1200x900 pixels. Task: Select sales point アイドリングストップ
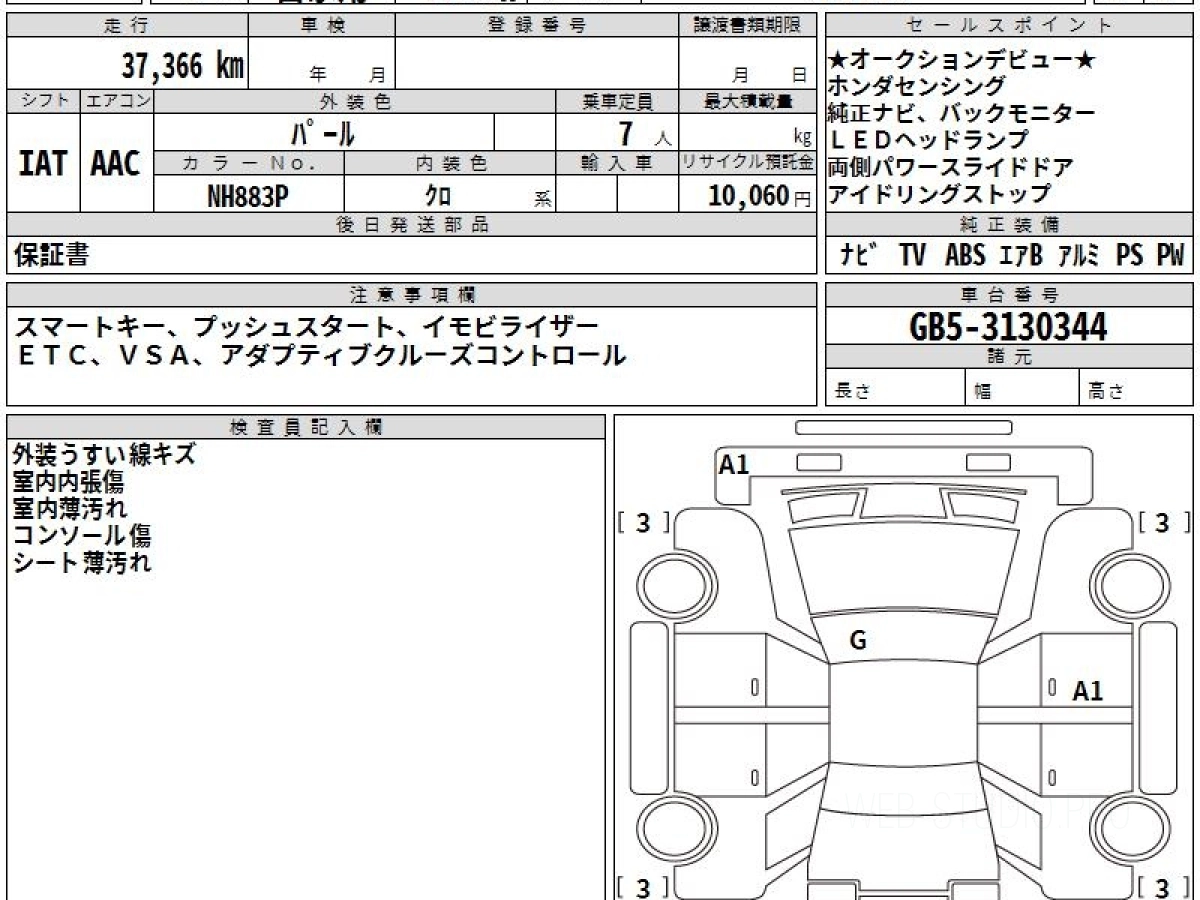[x=940, y=194]
